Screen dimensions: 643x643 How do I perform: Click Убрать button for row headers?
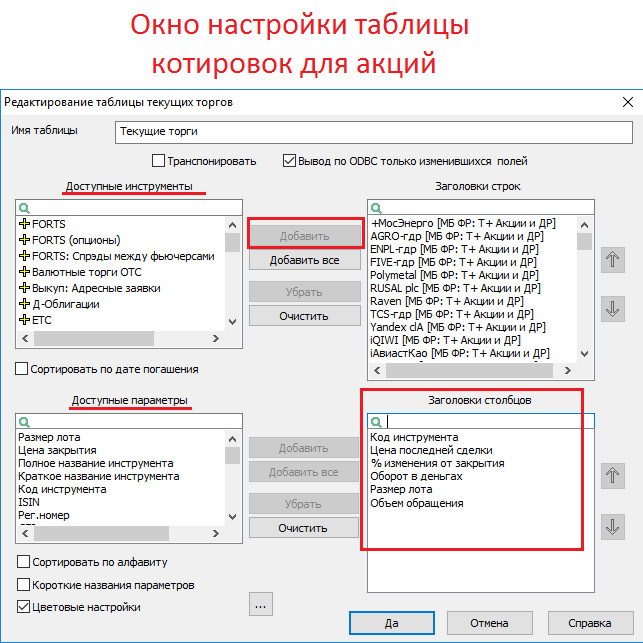point(304,292)
